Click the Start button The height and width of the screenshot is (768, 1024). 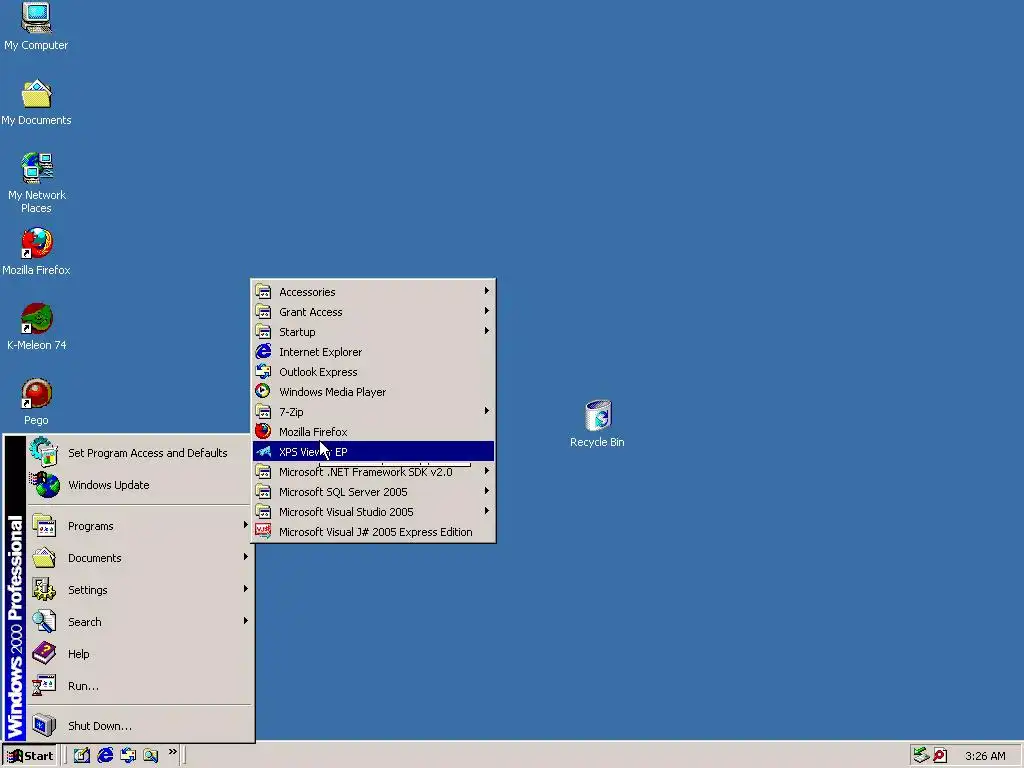(x=30, y=756)
